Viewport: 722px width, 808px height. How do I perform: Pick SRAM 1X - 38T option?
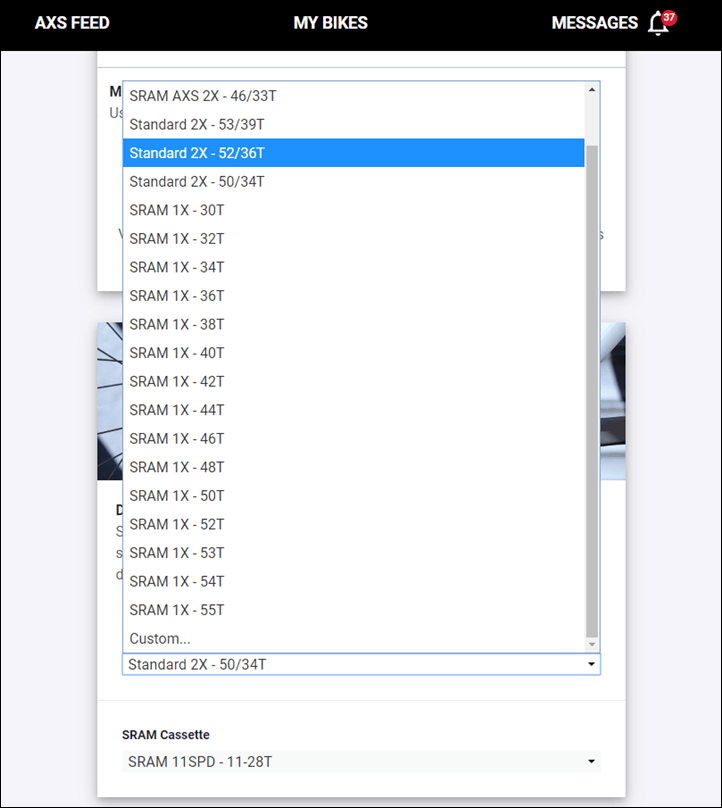354,325
